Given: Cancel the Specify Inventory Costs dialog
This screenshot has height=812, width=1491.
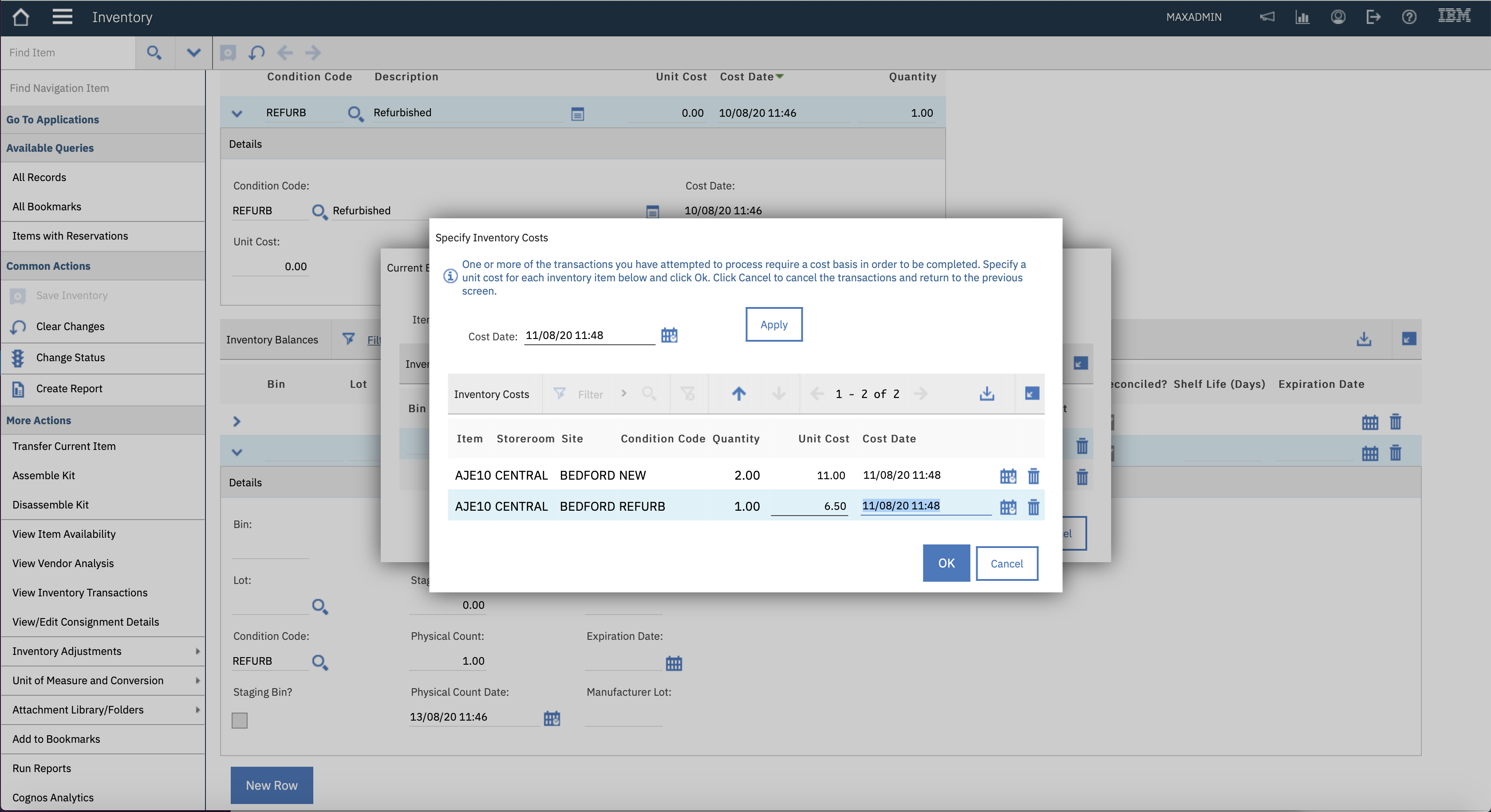Looking at the screenshot, I should (x=1006, y=563).
